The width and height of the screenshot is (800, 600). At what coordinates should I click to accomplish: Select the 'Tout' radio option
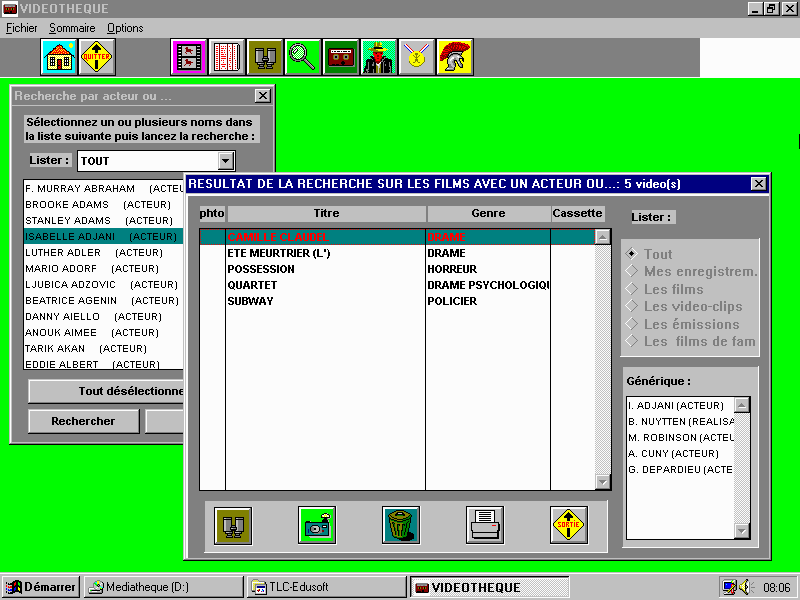(x=631, y=254)
